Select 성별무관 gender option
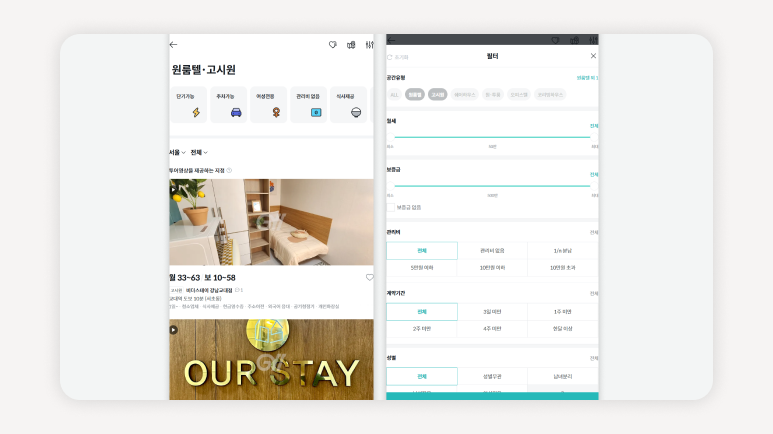Image resolution: width=773 pixels, height=434 pixels. pos(492,376)
